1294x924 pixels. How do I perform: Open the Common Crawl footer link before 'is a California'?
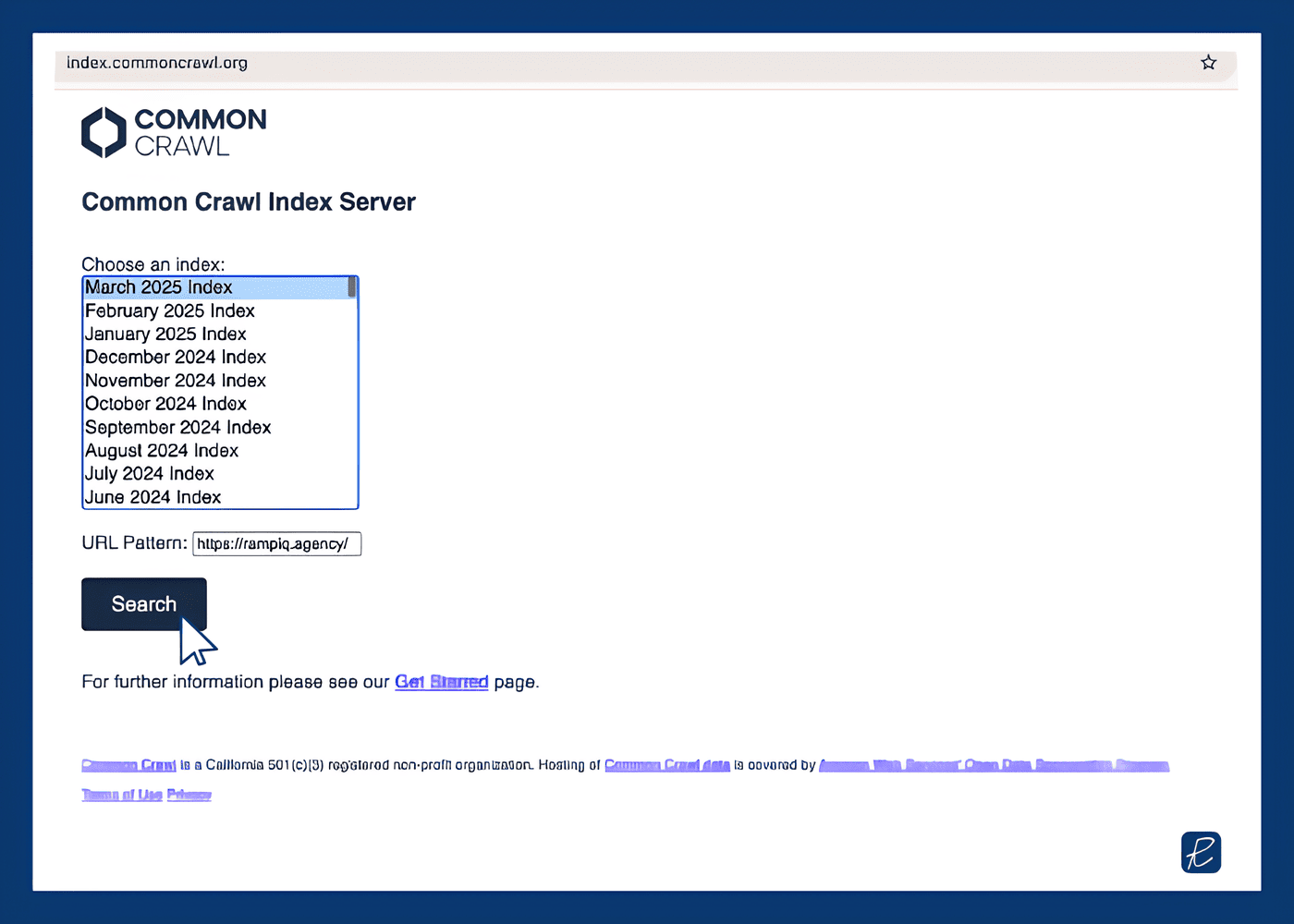128,765
